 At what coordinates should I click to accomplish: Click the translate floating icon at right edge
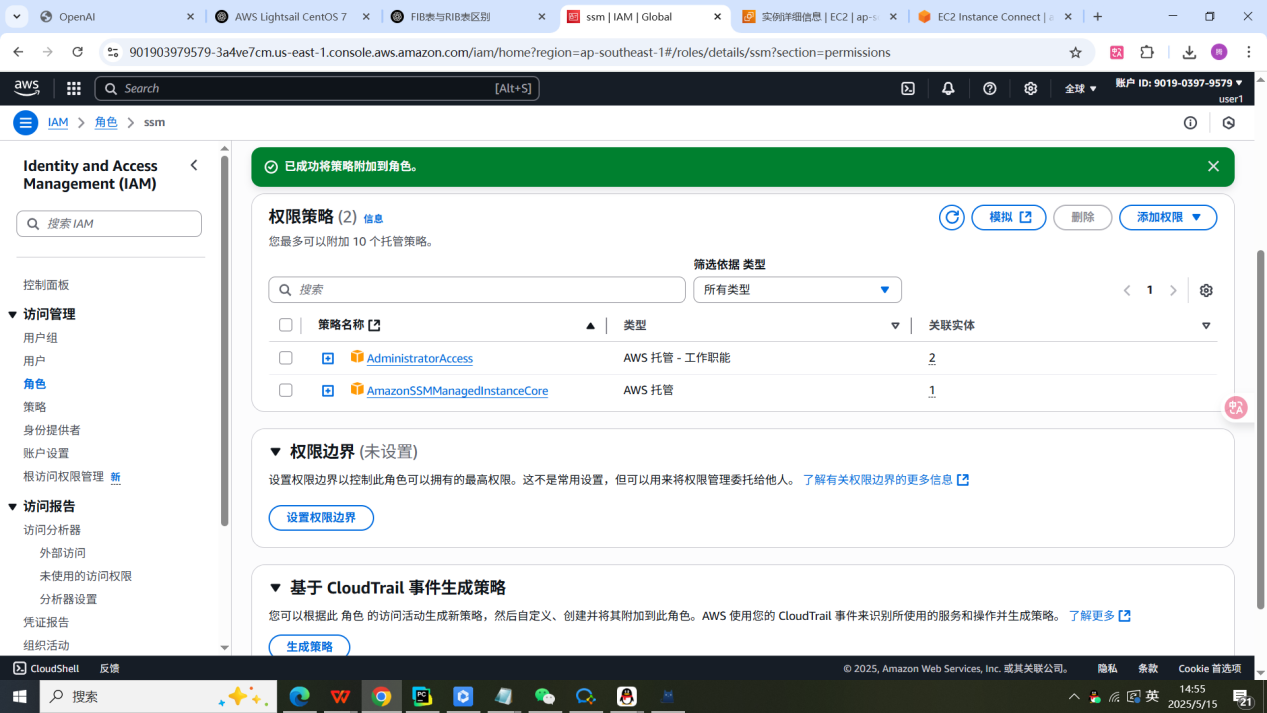[1236, 407]
